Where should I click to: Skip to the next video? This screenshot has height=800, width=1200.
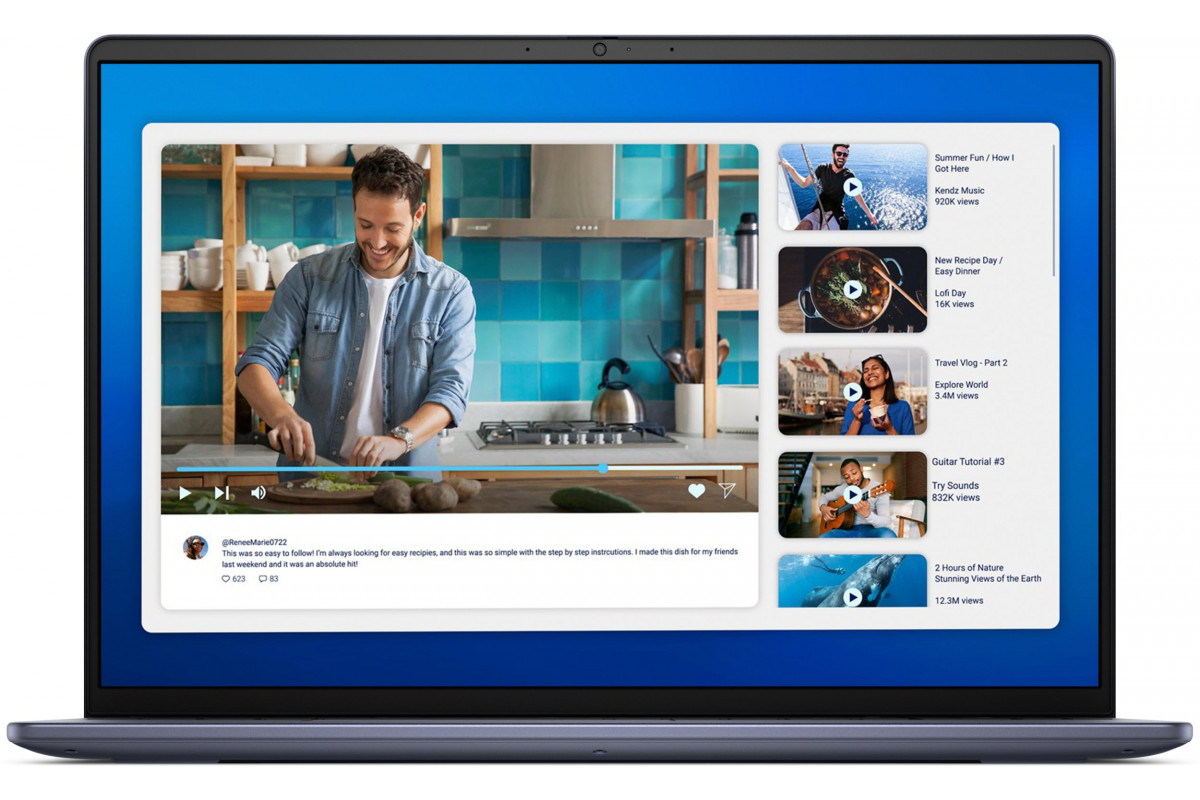pyautogui.click(x=222, y=493)
